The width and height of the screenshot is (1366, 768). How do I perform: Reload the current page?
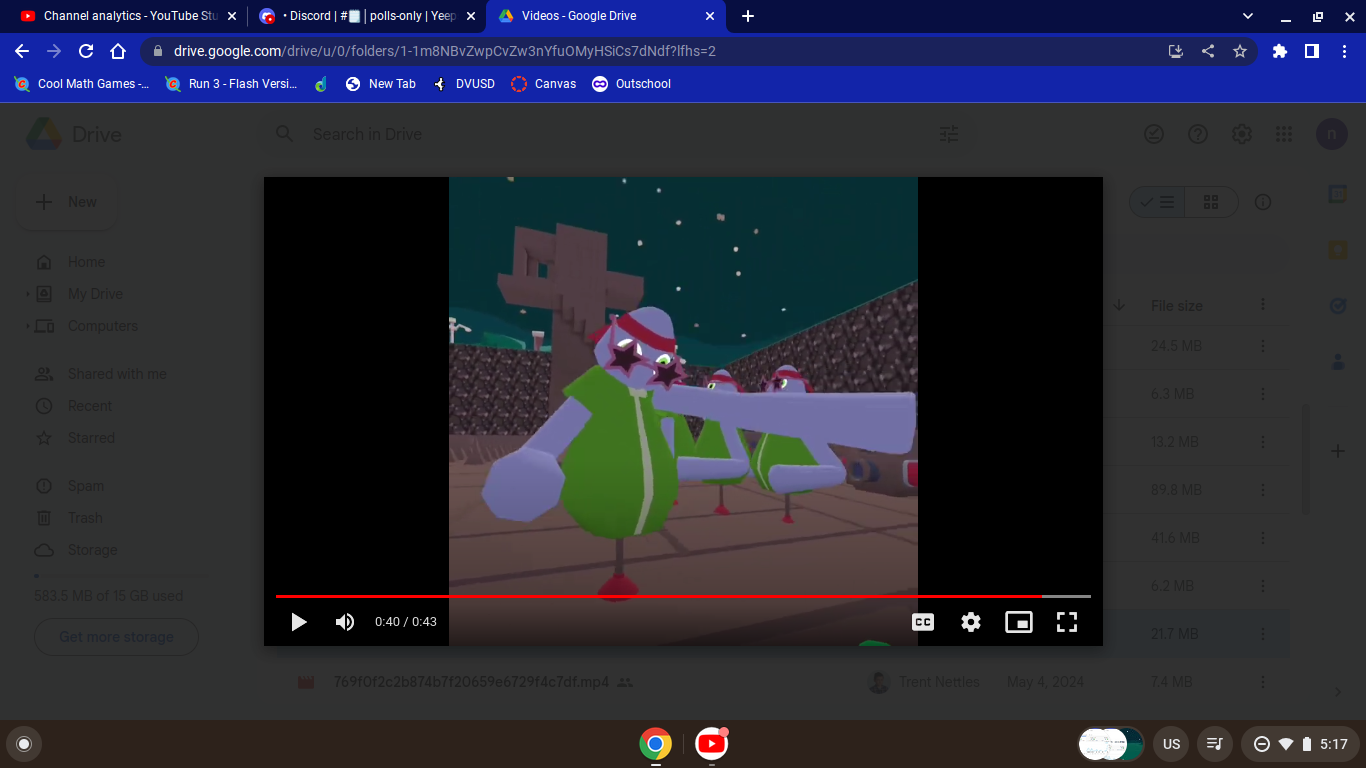point(86,51)
